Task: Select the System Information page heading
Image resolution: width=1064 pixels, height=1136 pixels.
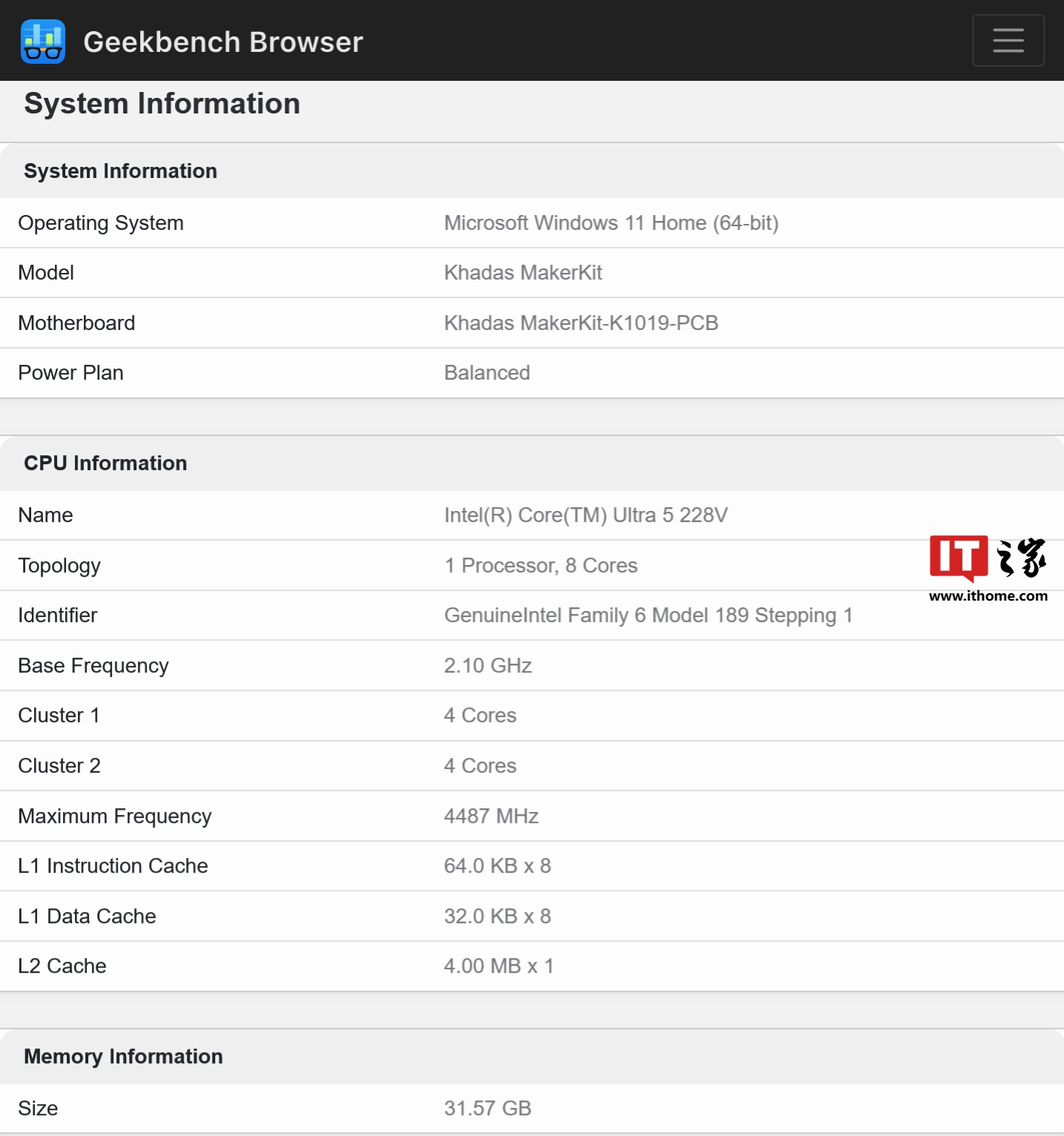Action: coord(162,104)
